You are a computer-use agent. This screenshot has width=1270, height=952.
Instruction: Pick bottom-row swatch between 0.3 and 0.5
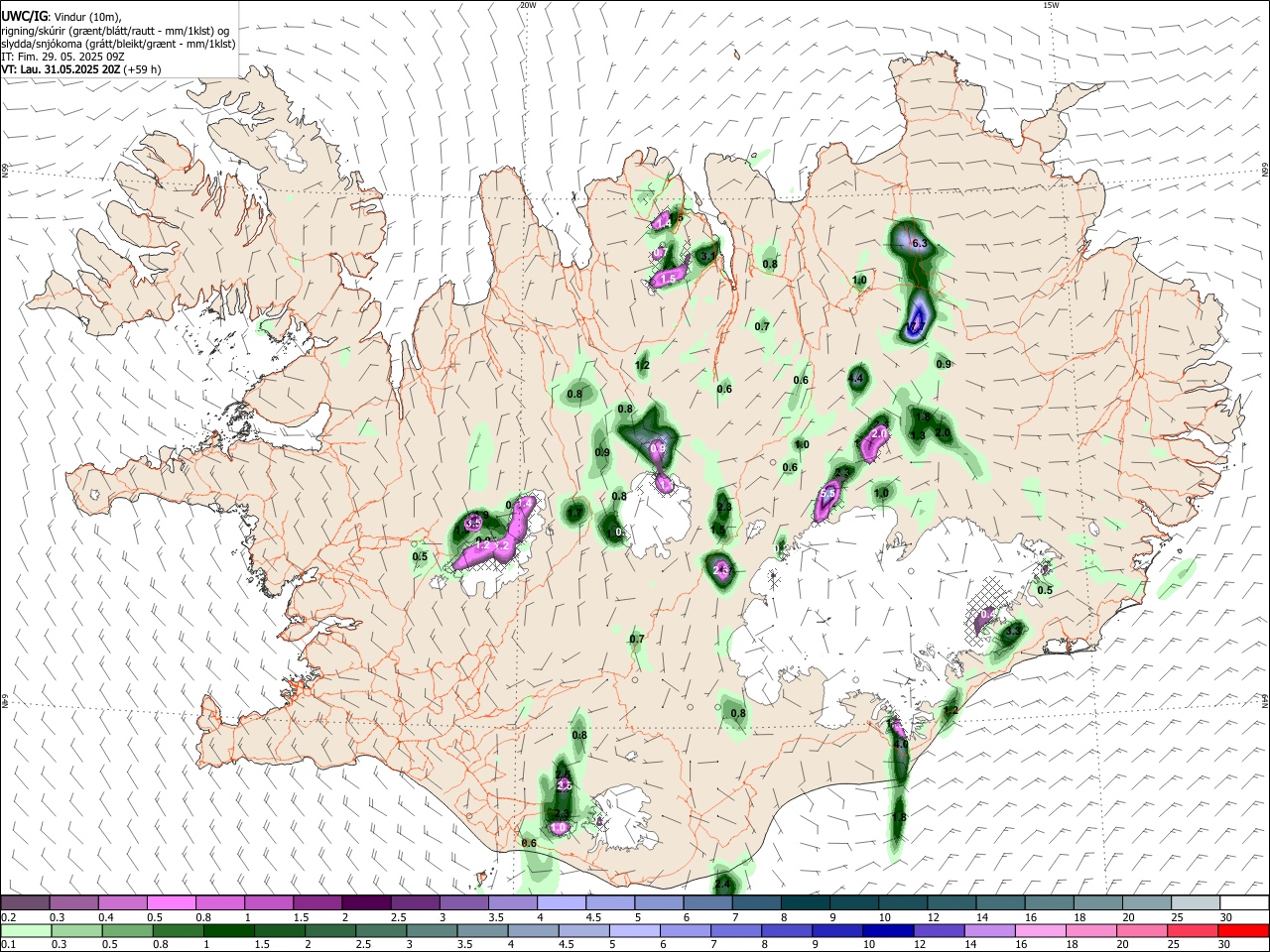click(x=76, y=930)
